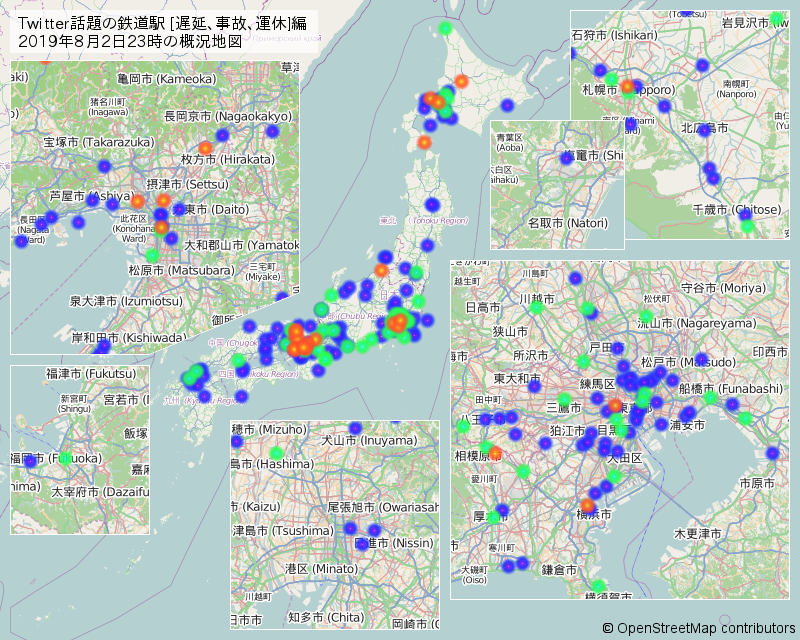Click the '宝塚市 (Takarazuka)' label

(99, 142)
